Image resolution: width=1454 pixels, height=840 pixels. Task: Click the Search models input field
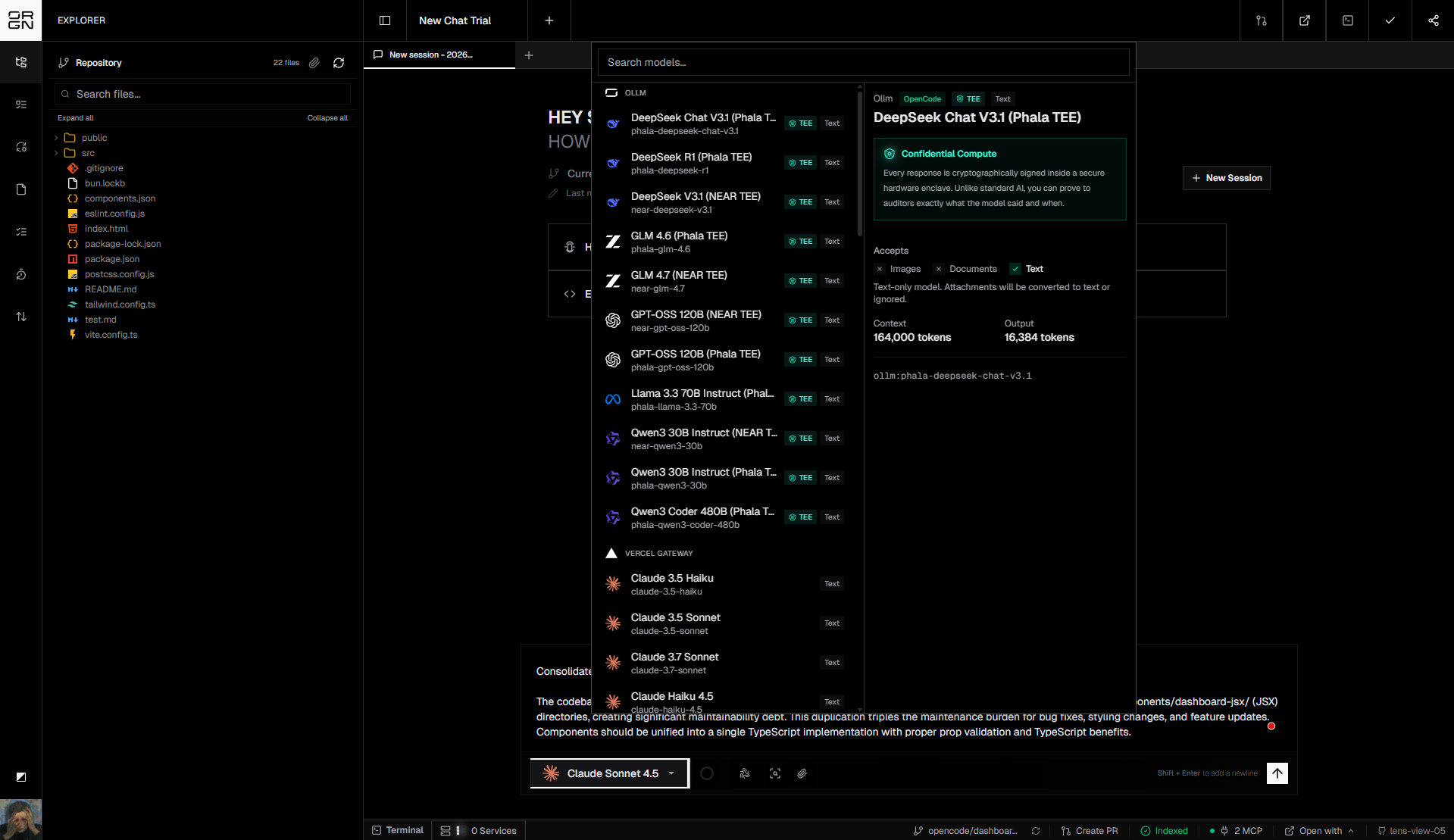pos(863,62)
